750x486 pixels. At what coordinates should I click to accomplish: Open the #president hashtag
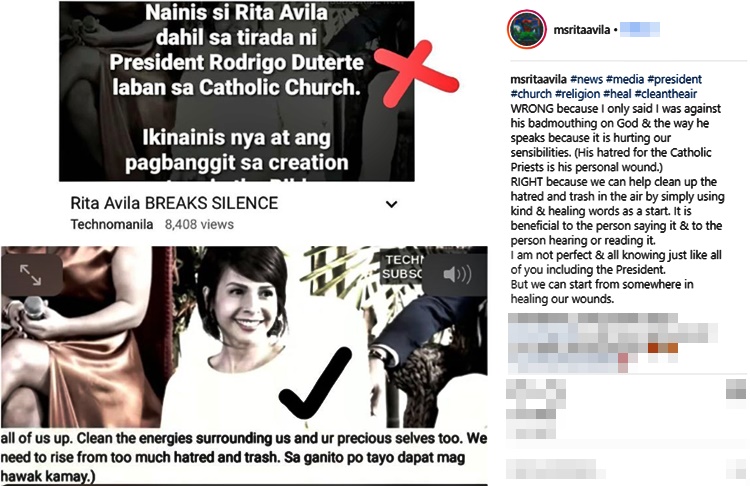click(x=674, y=79)
